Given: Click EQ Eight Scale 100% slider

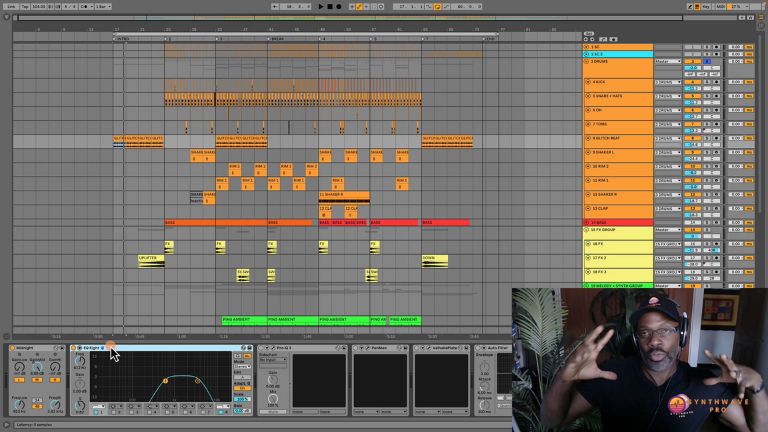Looking at the screenshot, I should 242,399.
